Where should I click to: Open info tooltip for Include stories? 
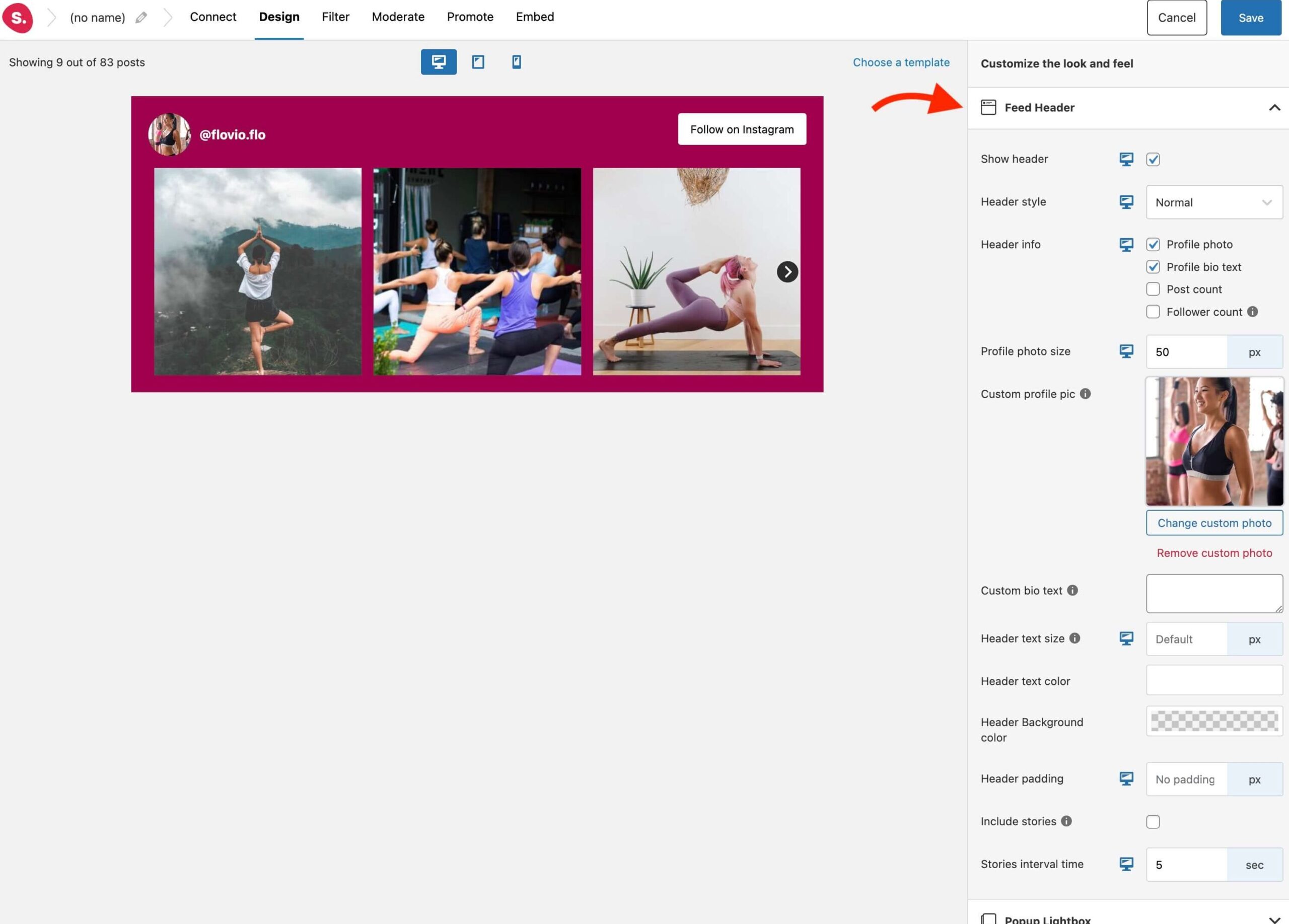tap(1066, 821)
